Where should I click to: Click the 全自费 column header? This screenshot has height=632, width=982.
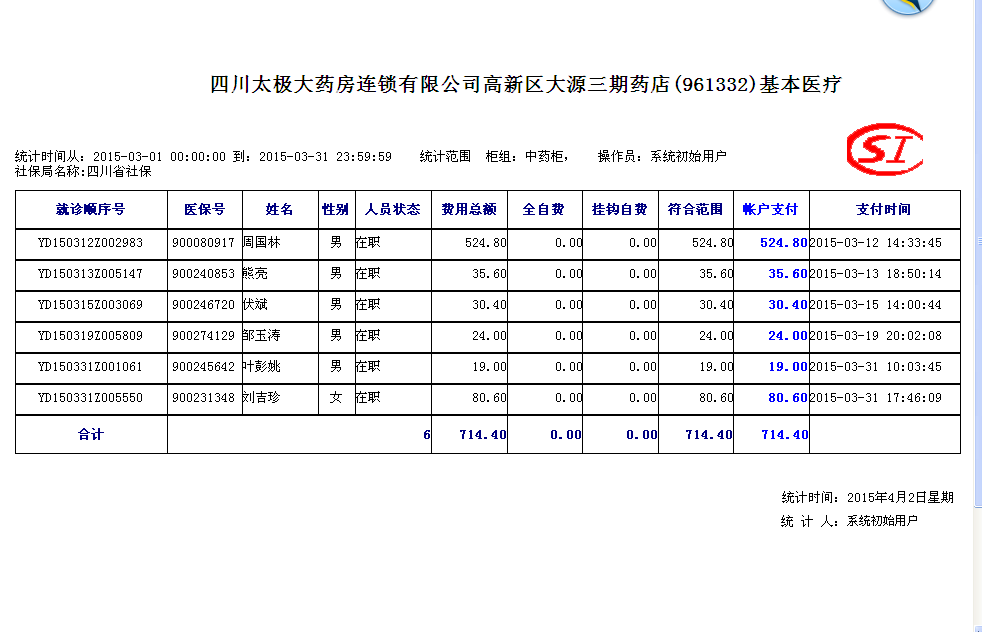(544, 209)
